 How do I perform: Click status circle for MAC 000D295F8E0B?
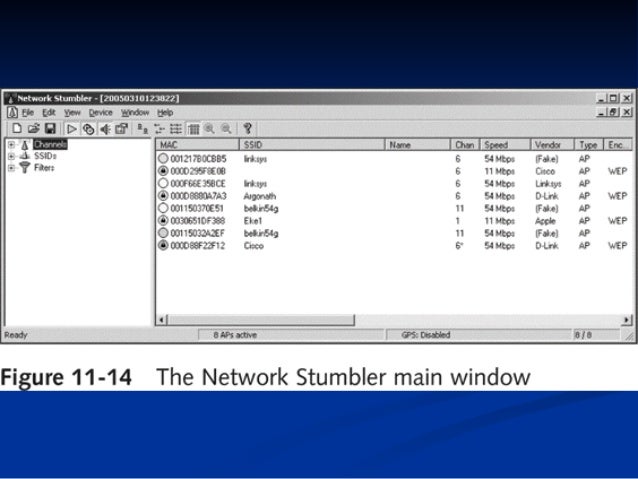[163, 171]
